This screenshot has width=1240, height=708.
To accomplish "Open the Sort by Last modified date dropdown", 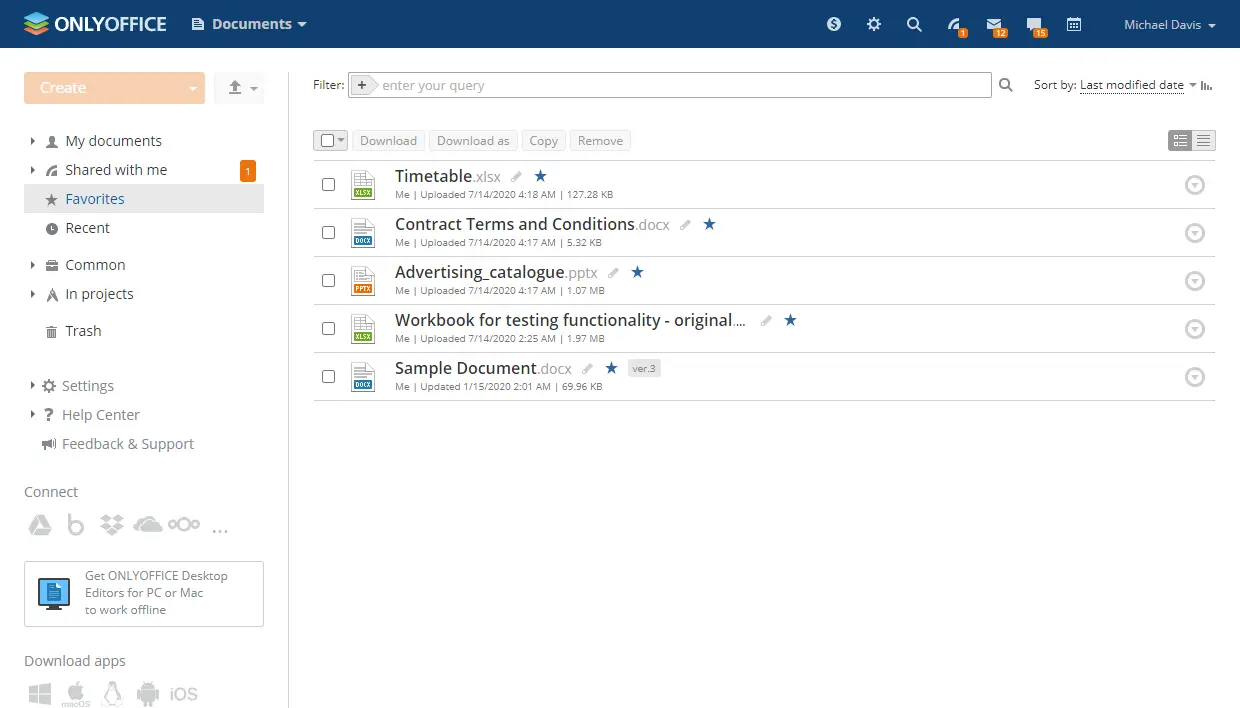I will coord(1133,85).
